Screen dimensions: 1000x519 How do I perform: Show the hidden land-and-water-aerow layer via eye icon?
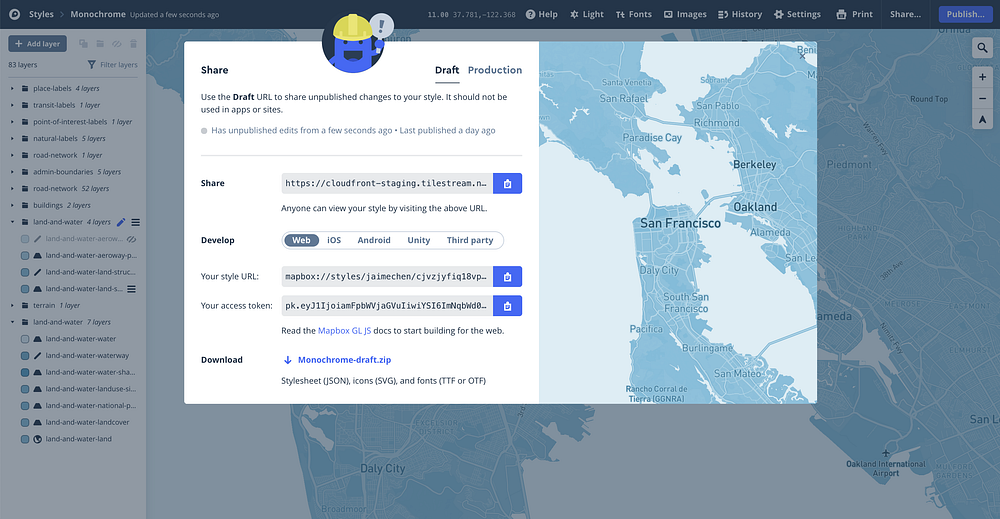[131, 239]
